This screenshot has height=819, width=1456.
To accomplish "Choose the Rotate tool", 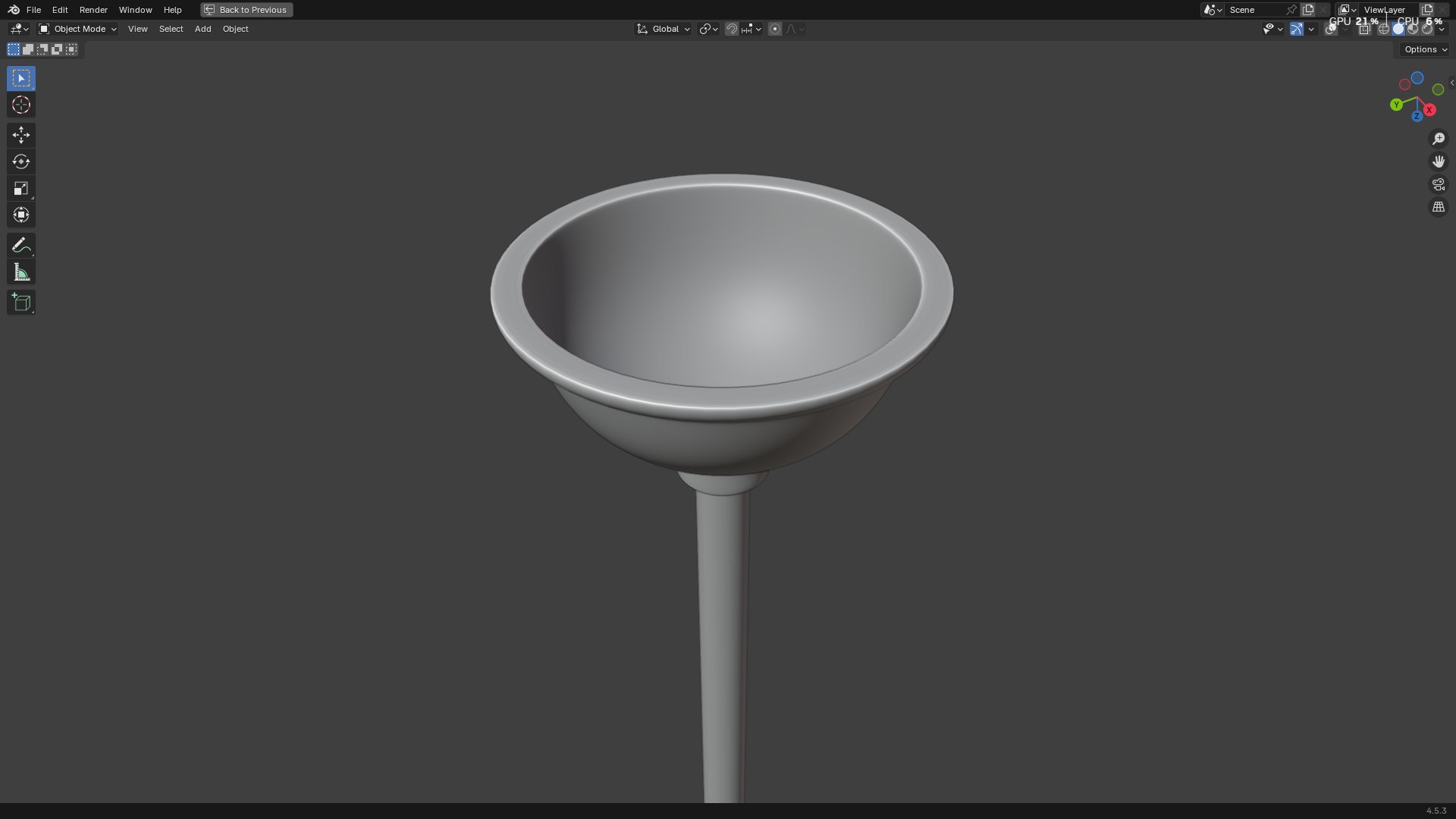I will pyautogui.click(x=21, y=162).
